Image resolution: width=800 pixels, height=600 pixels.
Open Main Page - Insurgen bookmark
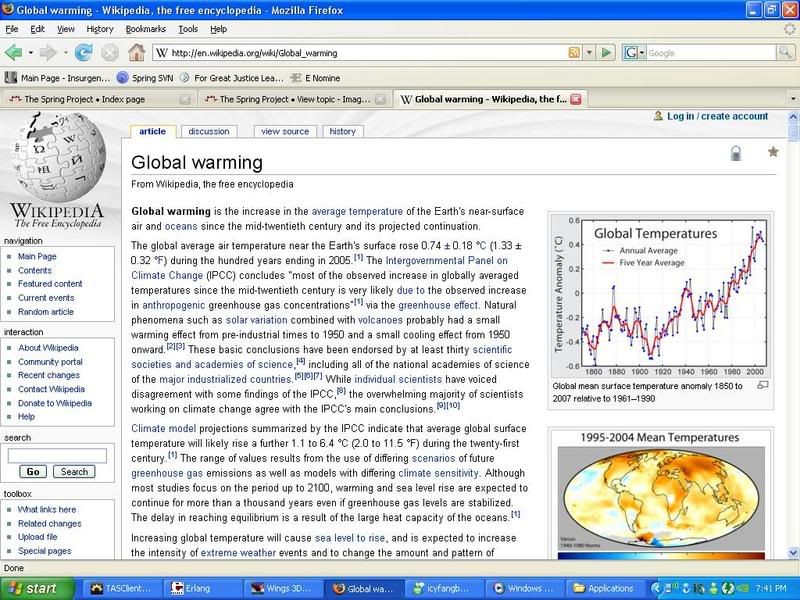(57, 78)
